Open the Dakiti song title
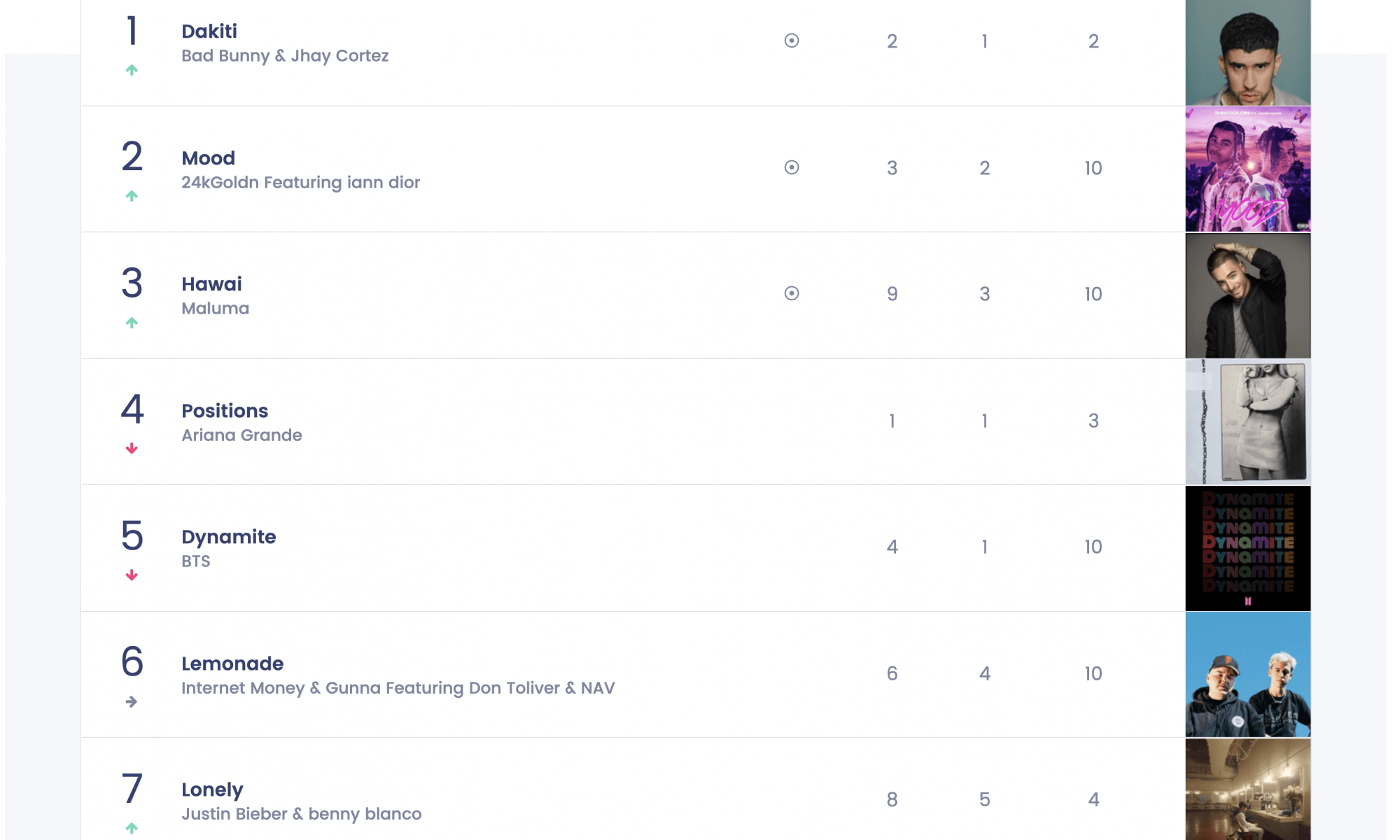 [209, 31]
